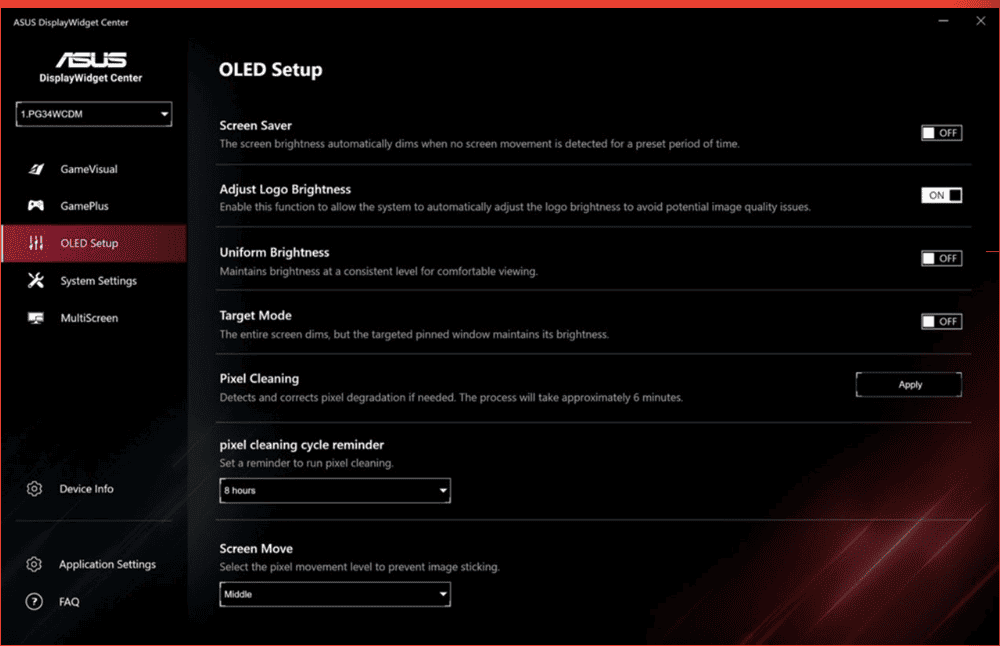This screenshot has width=1000, height=646.
Task: Open System Settings via the wrench icon
Action: click(37, 281)
